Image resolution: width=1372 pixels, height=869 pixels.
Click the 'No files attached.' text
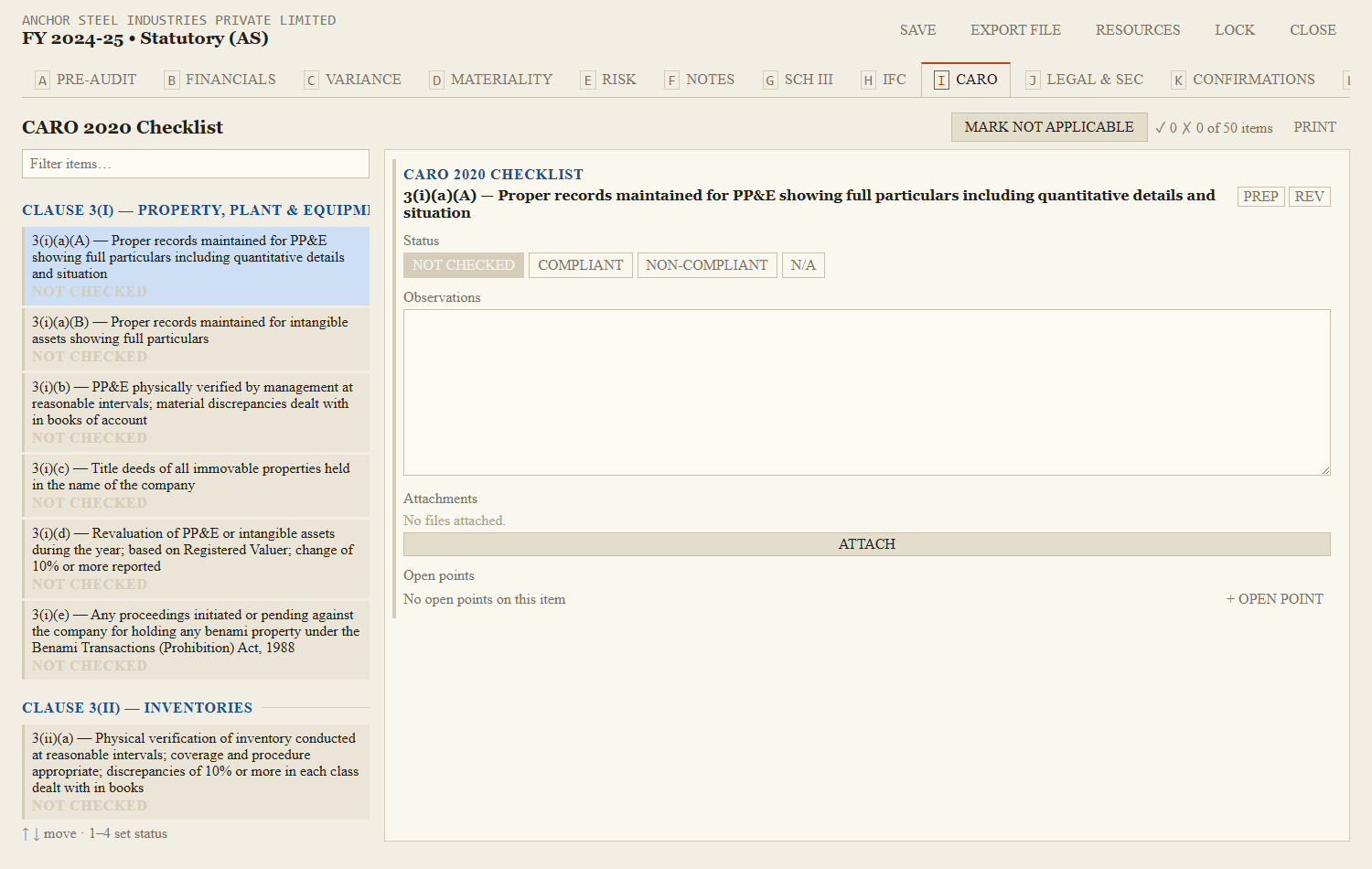point(455,520)
